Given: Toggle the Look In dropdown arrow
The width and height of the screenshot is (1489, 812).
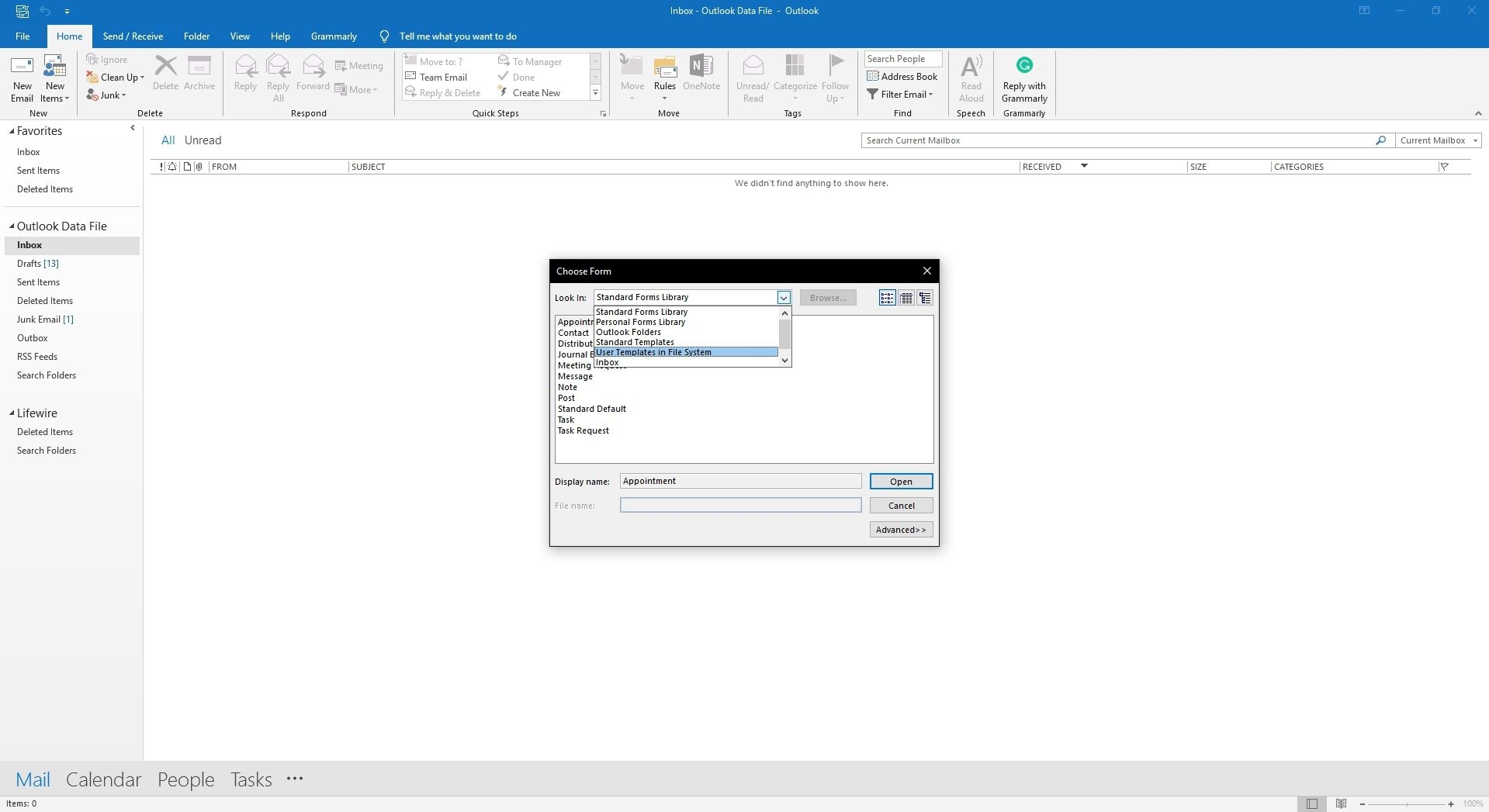Looking at the screenshot, I should (784, 298).
